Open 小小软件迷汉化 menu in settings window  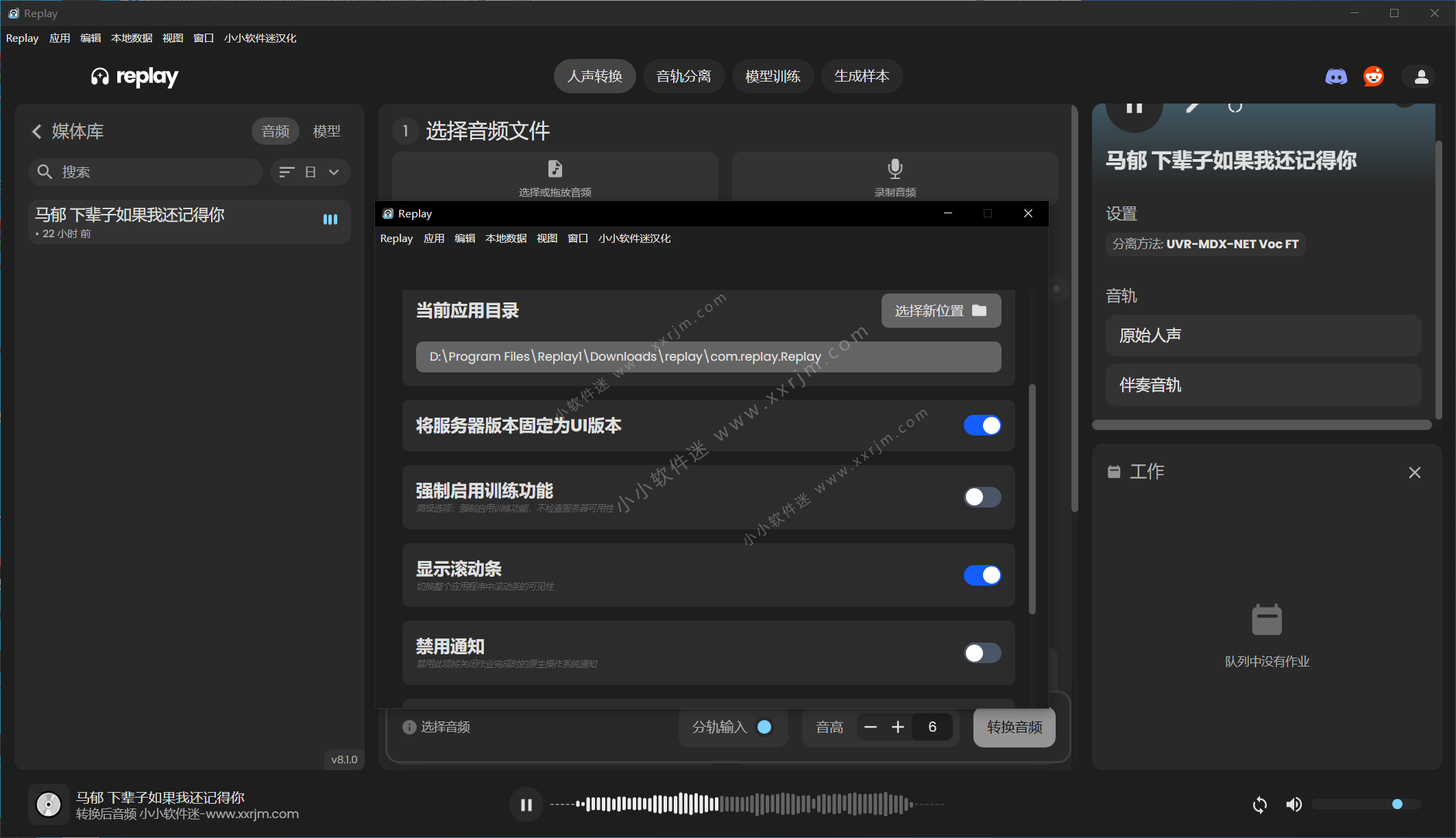pyautogui.click(x=634, y=239)
